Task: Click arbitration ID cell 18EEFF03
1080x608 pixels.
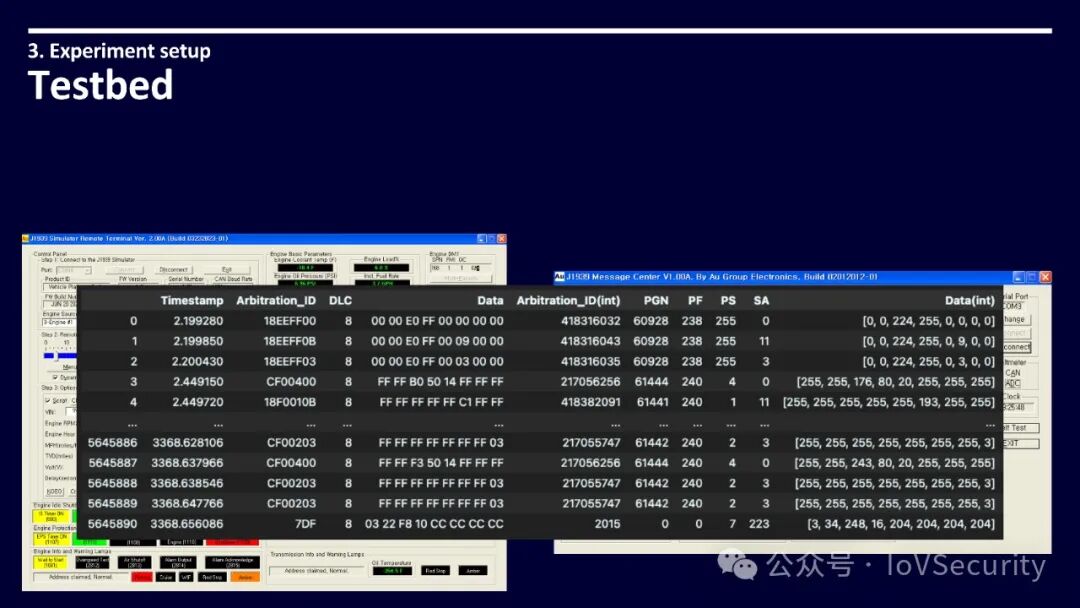Action: [x=290, y=361]
